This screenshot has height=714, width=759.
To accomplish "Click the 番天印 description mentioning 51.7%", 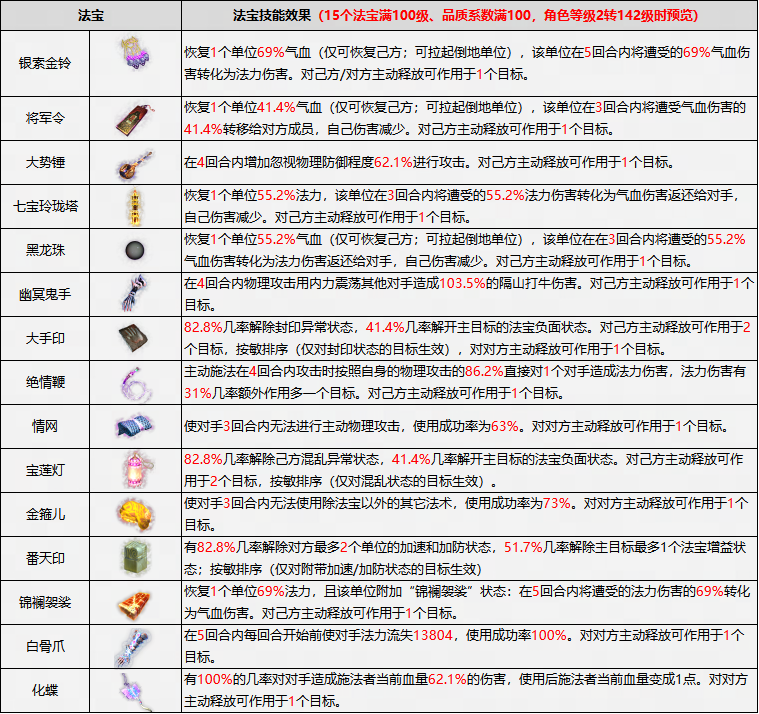I will click(x=465, y=558).
